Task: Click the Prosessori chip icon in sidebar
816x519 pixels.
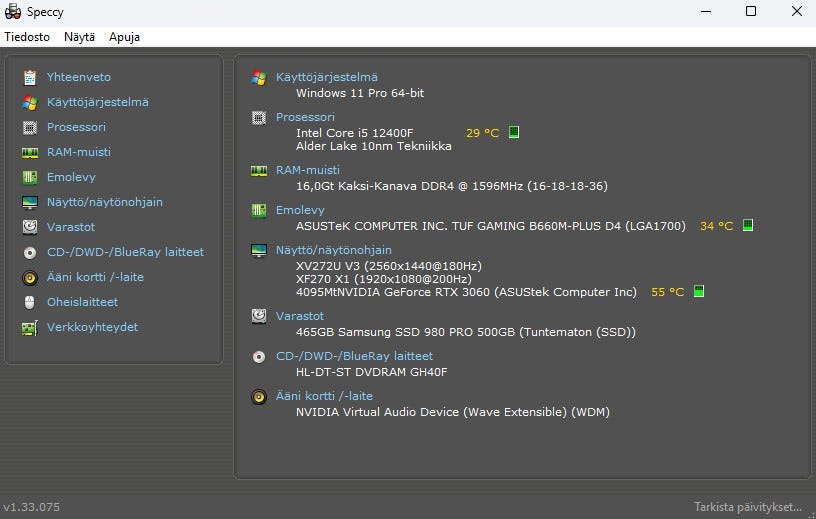Action: [x=30, y=127]
